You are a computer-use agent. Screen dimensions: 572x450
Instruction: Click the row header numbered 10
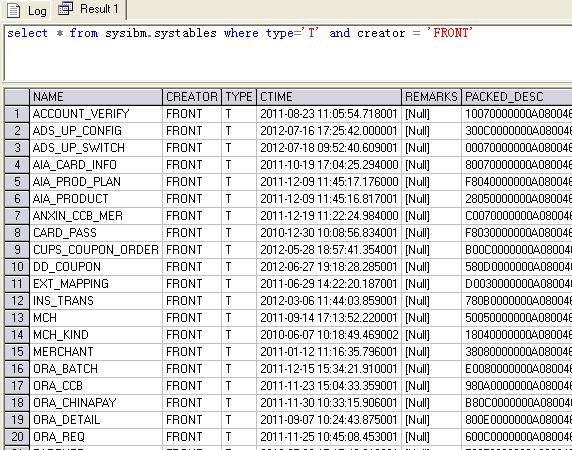(17, 267)
